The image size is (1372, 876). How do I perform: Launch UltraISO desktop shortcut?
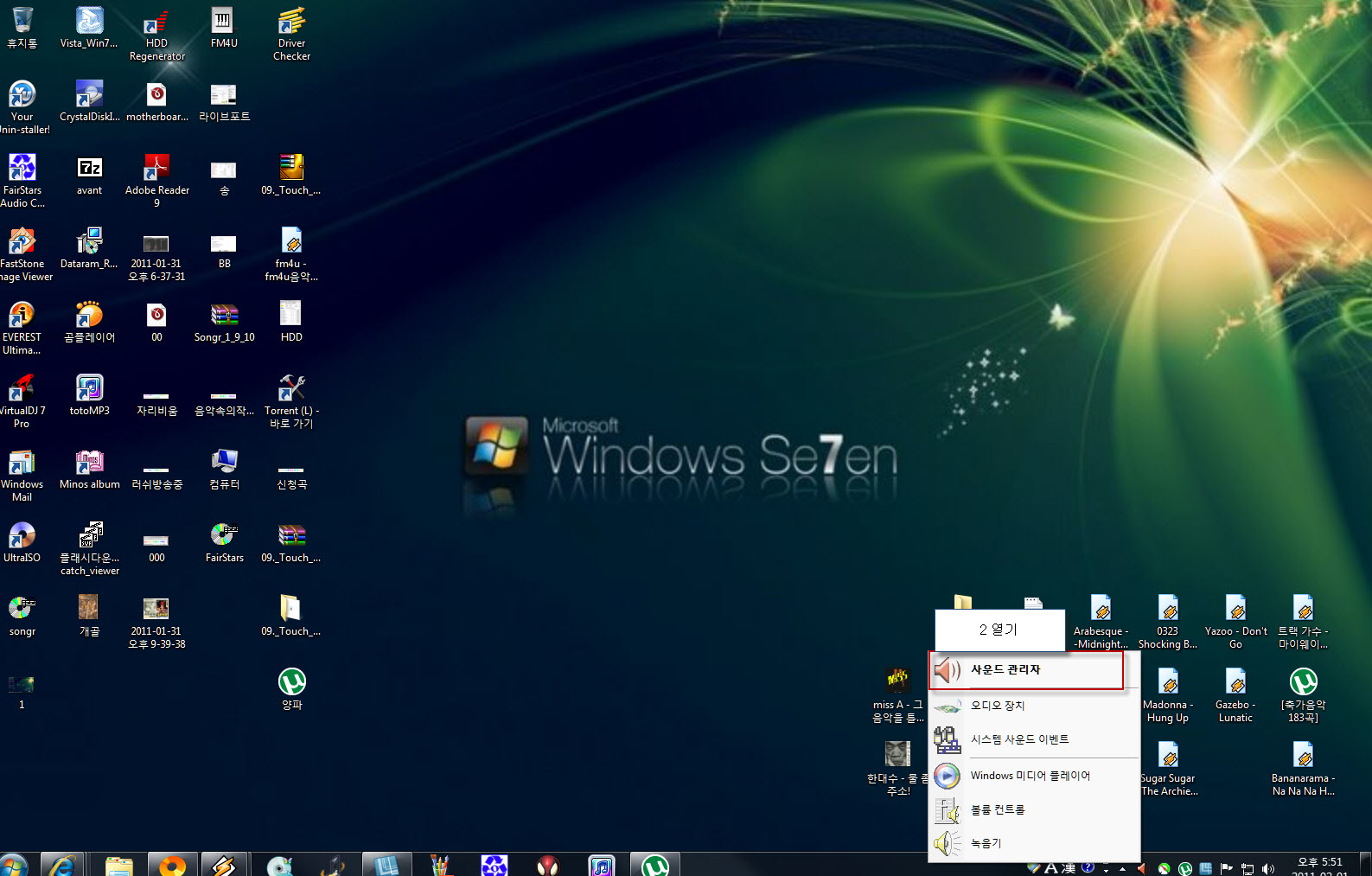point(22,542)
